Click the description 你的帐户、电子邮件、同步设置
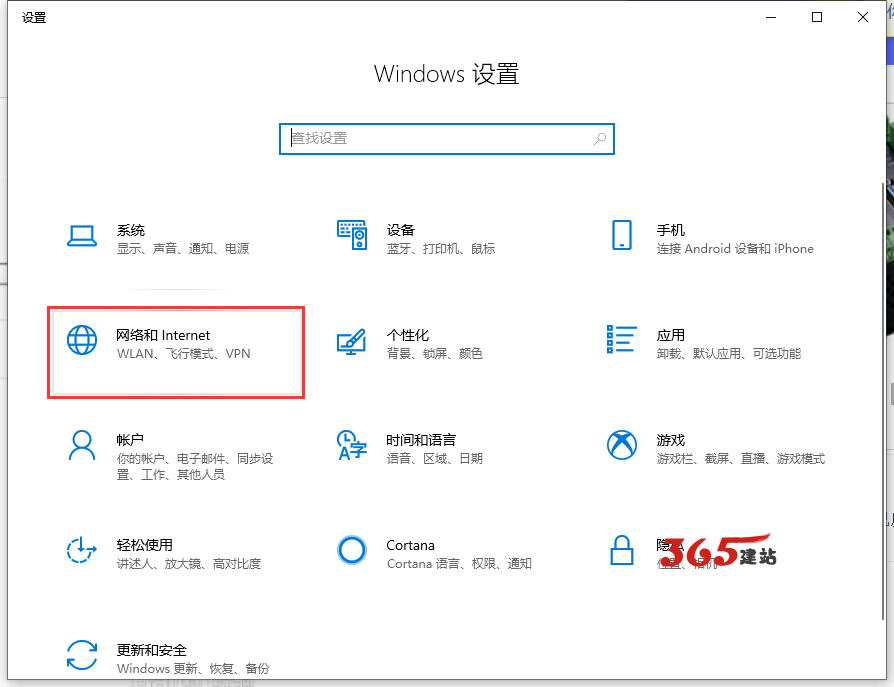Viewport: 894px width, 687px height. 195,466
